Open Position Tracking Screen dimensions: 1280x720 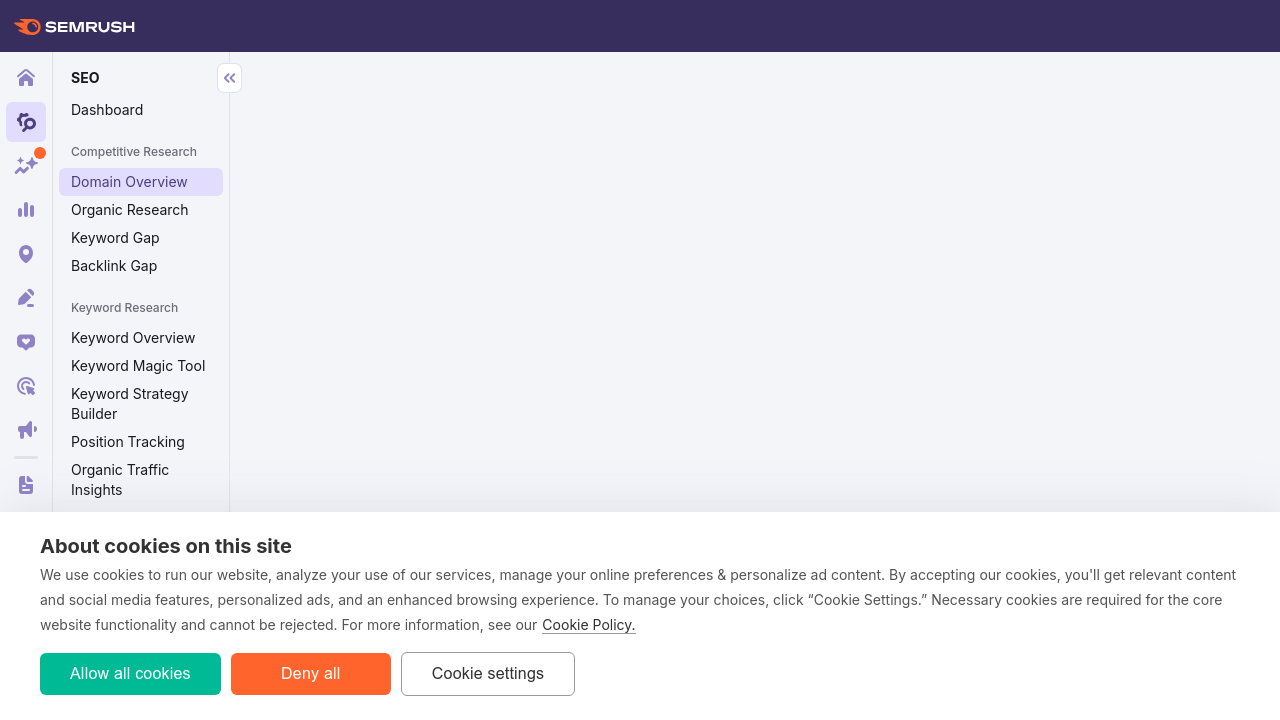[x=127, y=441]
